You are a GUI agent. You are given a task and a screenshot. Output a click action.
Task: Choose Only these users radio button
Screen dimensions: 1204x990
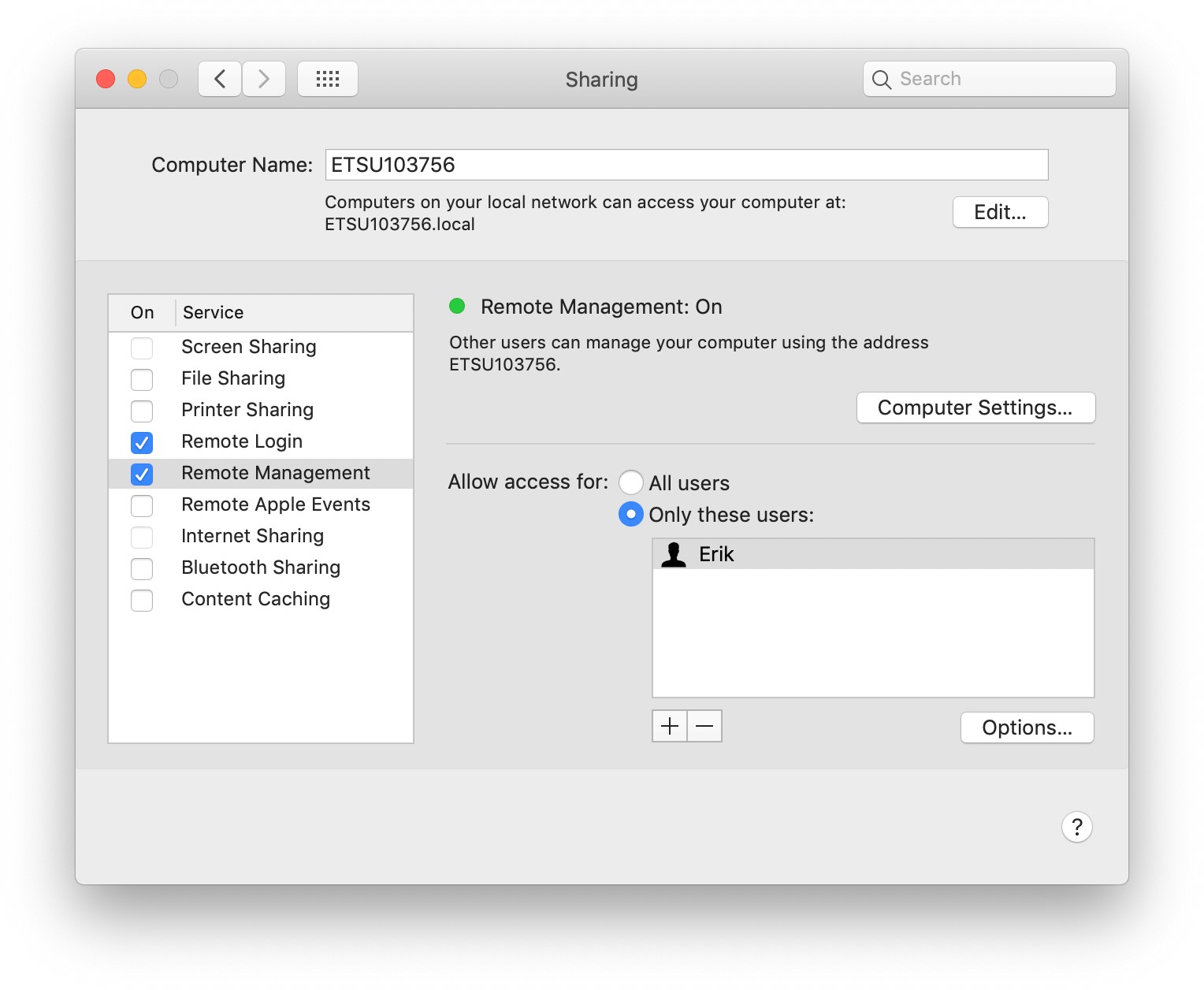tap(631, 514)
